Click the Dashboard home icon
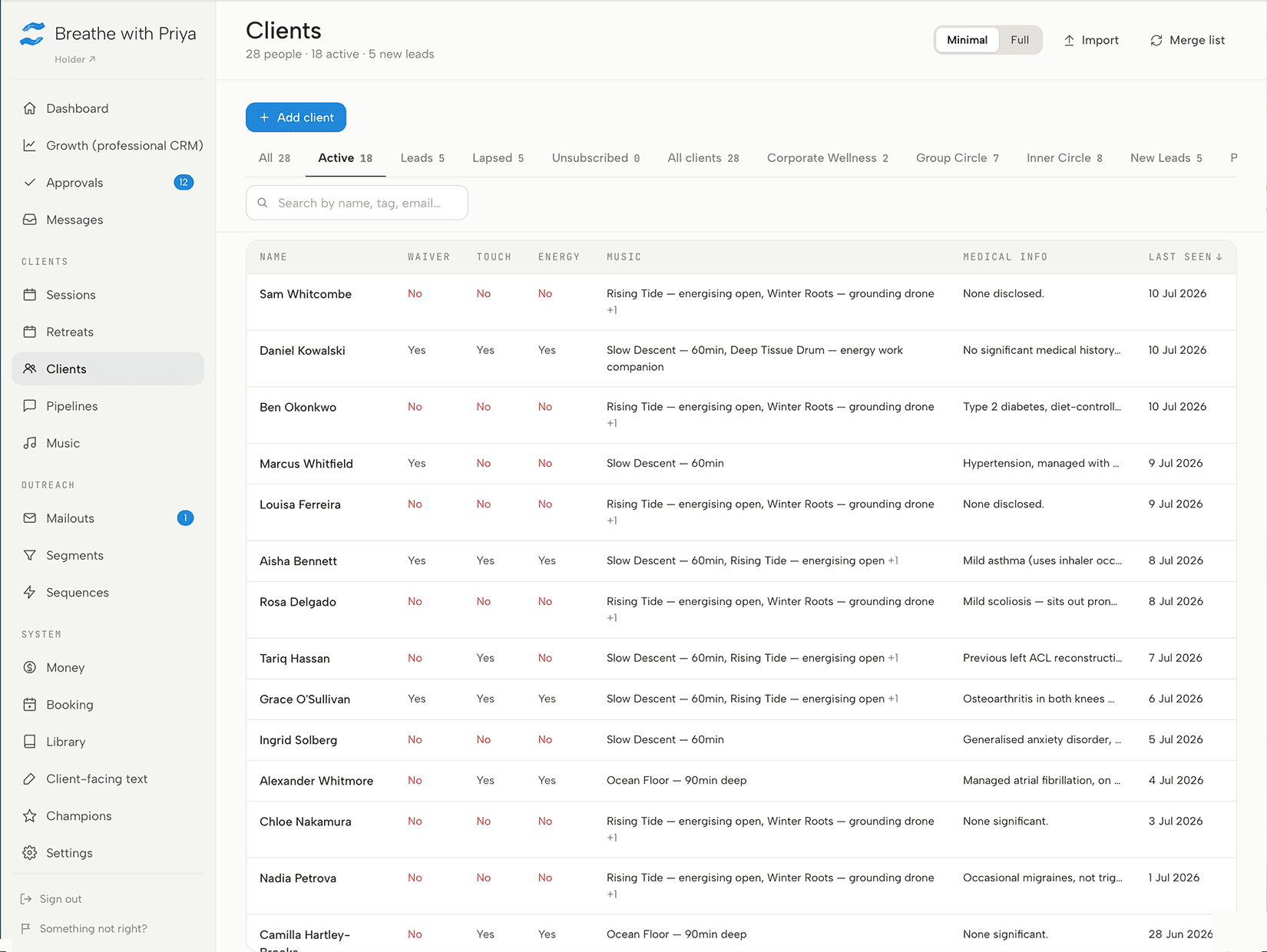The image size is (1267, 952). click(x=30, y=108)
